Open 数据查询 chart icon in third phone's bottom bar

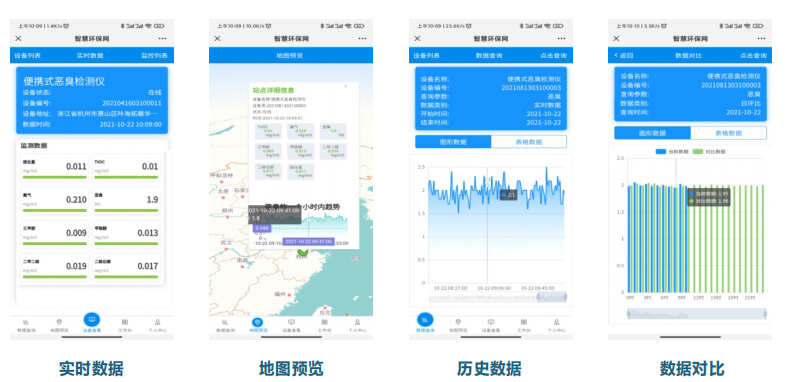pos(425,320)
